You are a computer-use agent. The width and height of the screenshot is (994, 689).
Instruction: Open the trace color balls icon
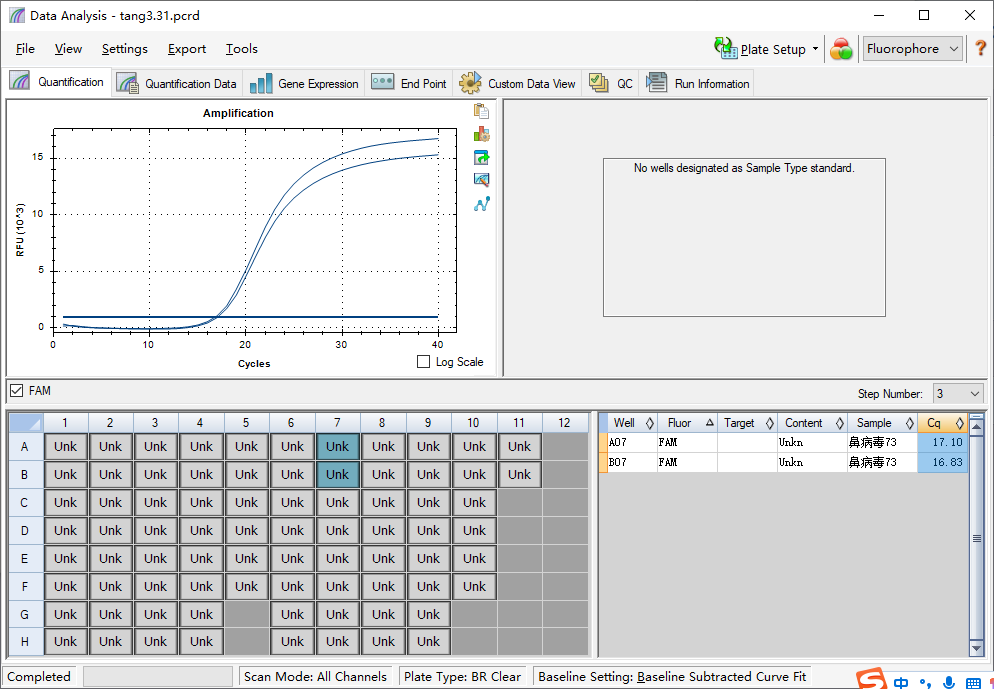[x=841, y=49]
